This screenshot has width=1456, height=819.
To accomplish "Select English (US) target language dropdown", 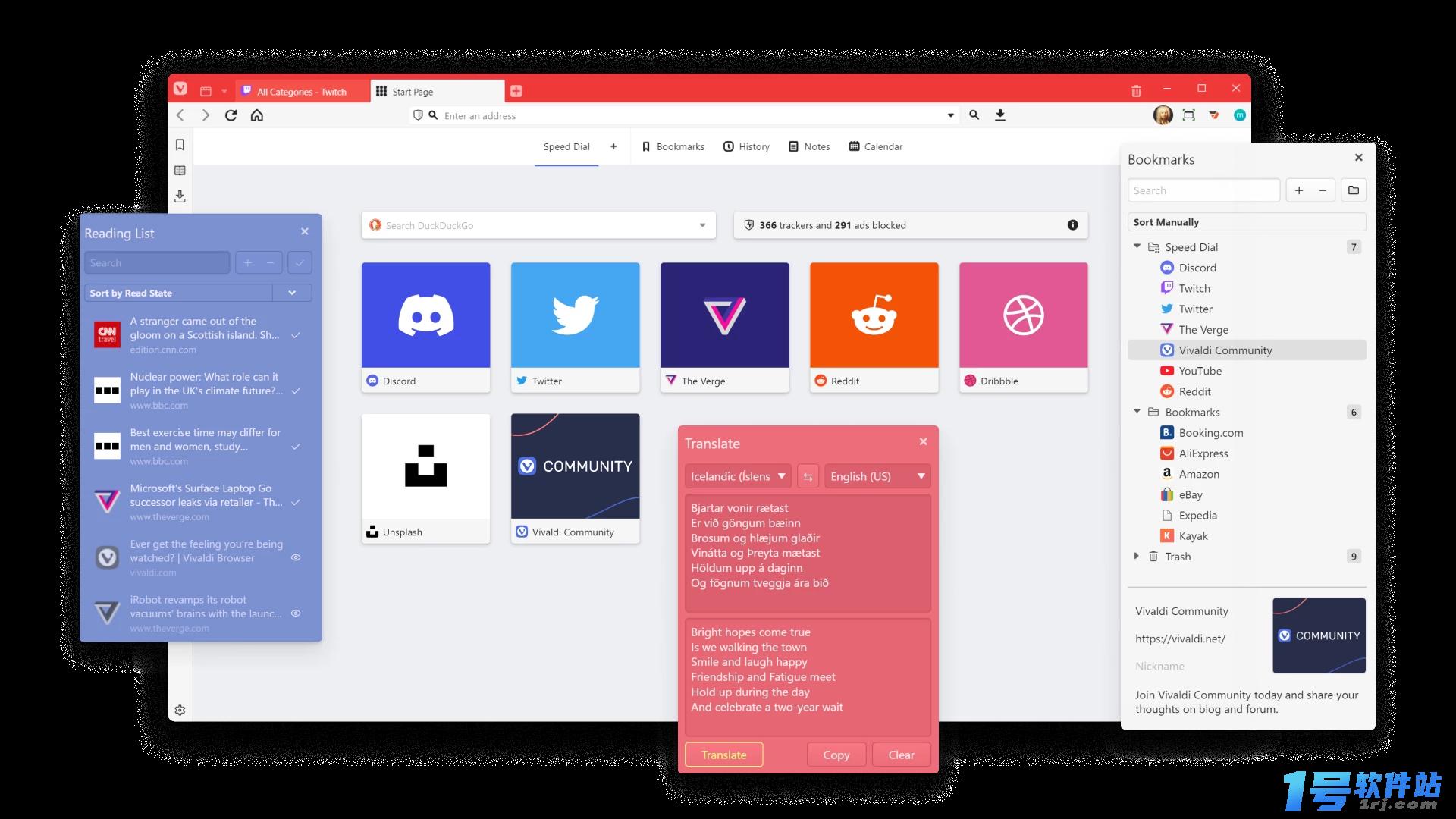I will (x=875, y=475).
